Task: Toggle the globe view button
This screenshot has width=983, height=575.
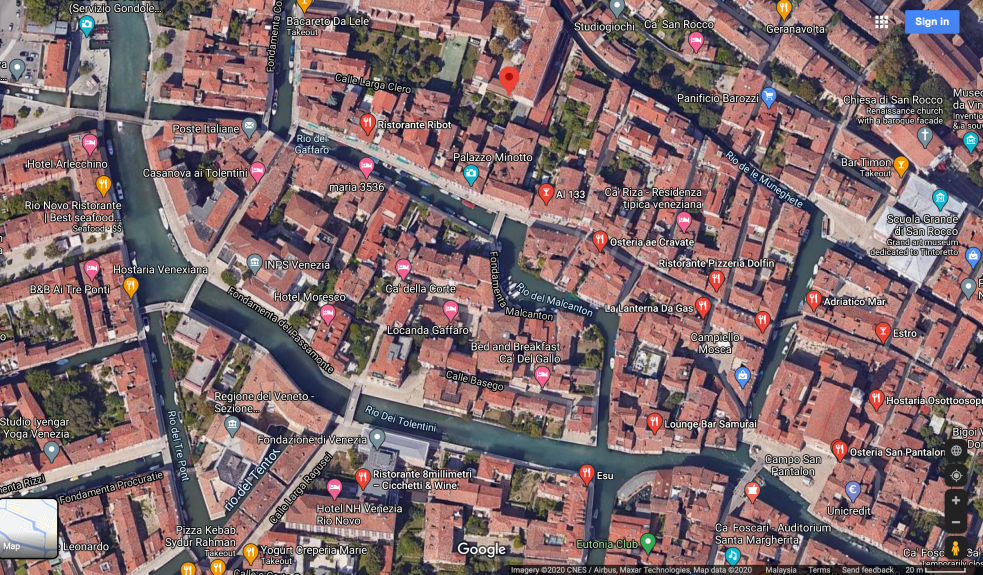Action: coord(956,450)
